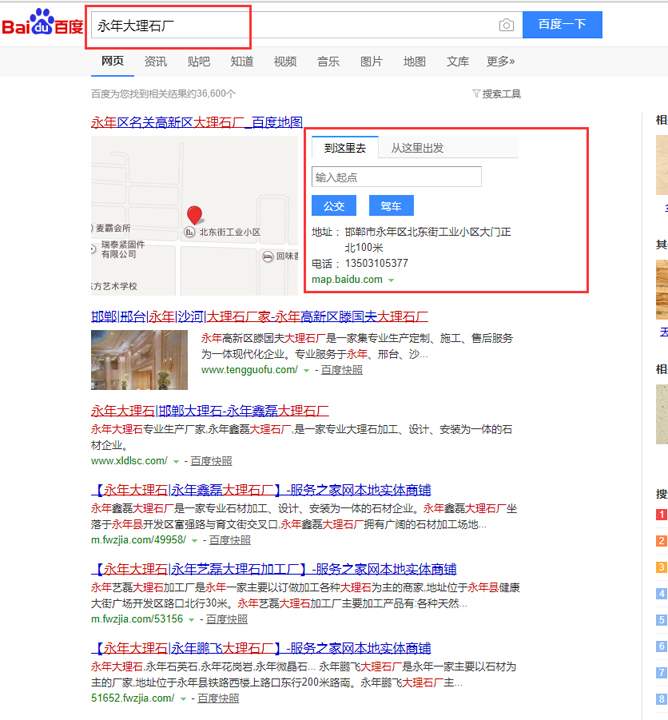
Task: Click the 公交 transit button
Action: [333, 206]
